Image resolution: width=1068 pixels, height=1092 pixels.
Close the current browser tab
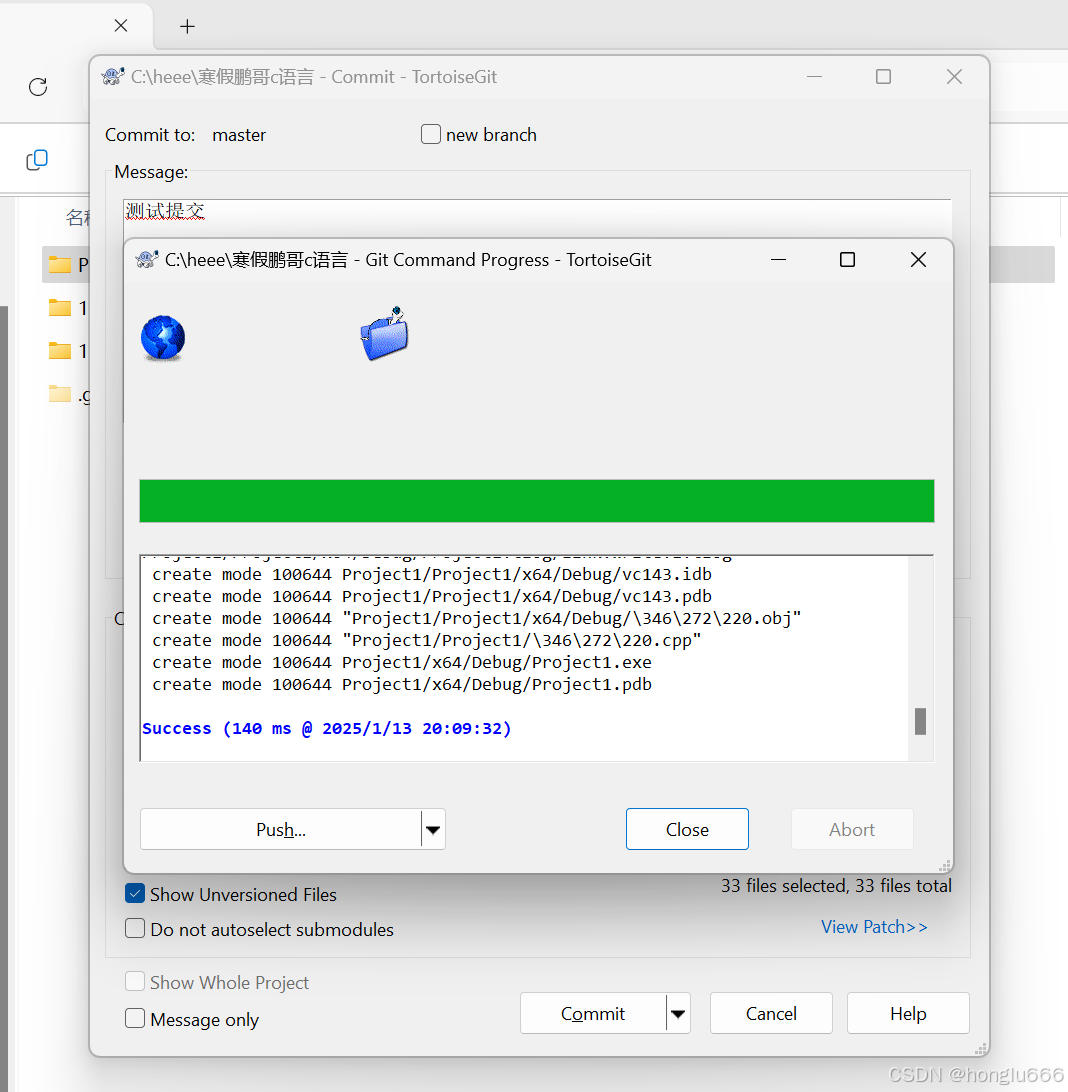[121, 26]
